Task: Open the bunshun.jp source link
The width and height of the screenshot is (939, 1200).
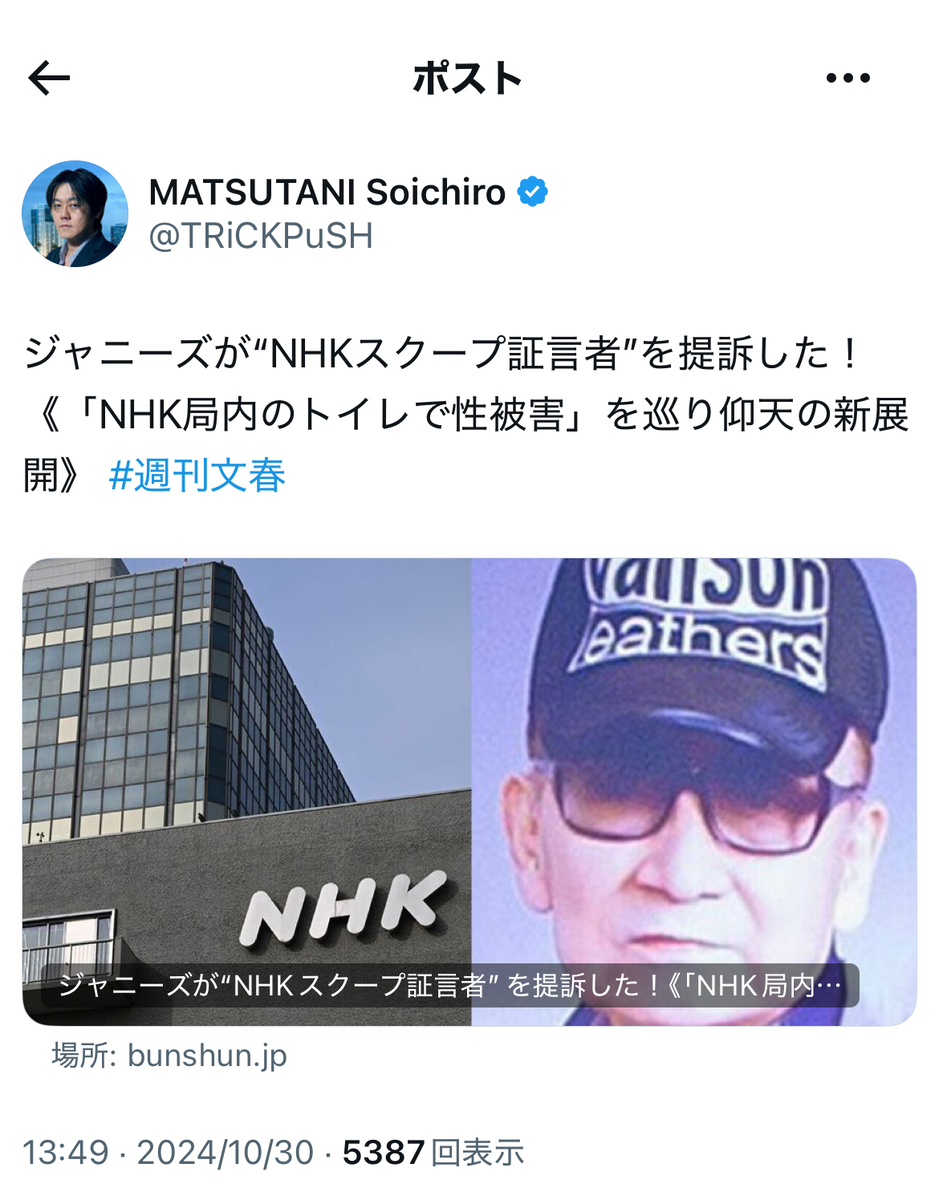Action: pos(207,1056)
